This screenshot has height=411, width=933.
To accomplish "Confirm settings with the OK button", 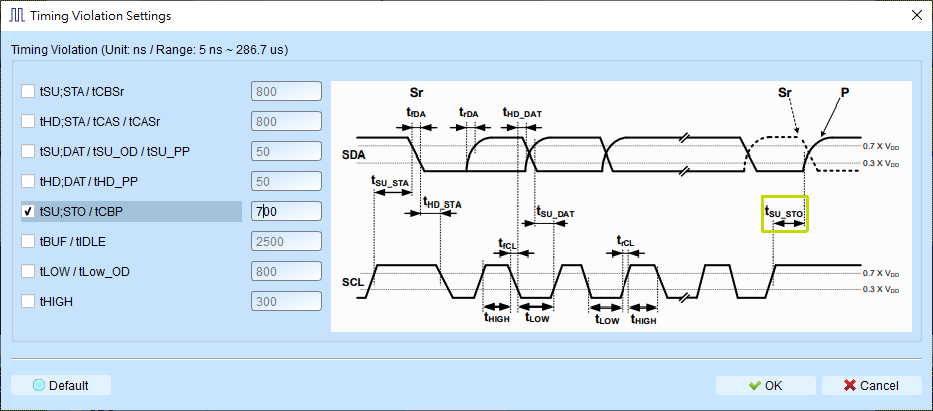I will 766,385.
